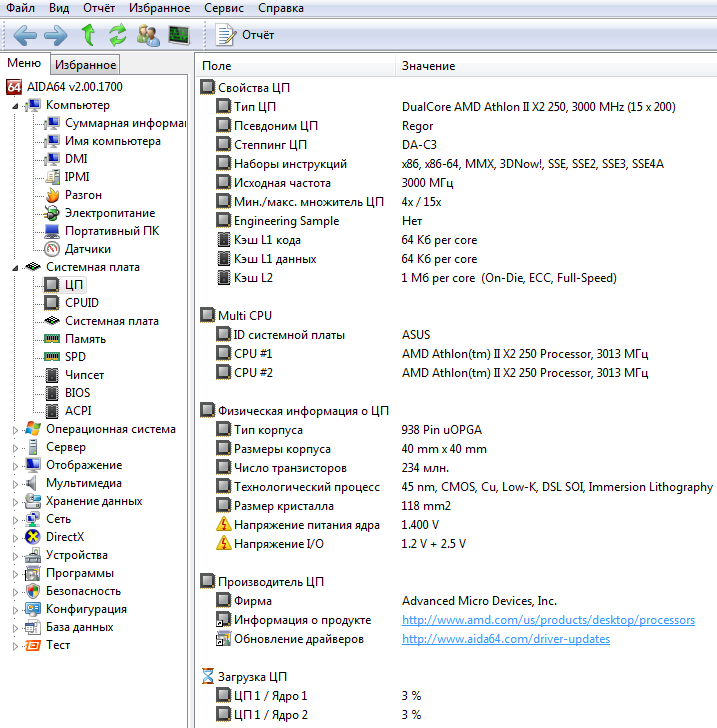717x728 pixels.
Task: Expand the Устройства tree node
Action: click(15, 556)
